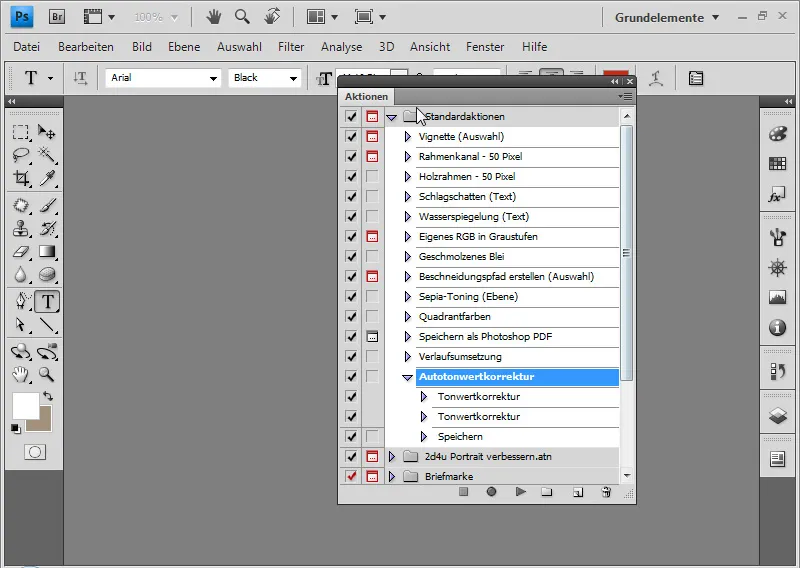Image resolution: width=800 pixels, height=568 pixels.
Task: Expand 2d4u Portrait verbessern.atn set
Action: pyautogui.click(x=392, y=457)
